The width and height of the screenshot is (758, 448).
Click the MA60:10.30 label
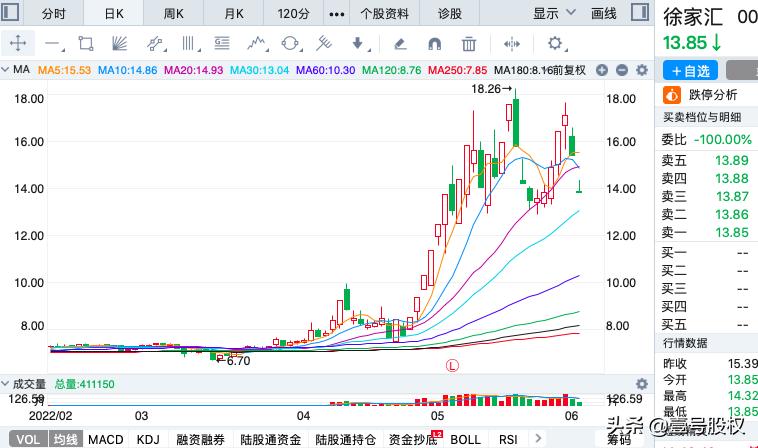point(325,71)
